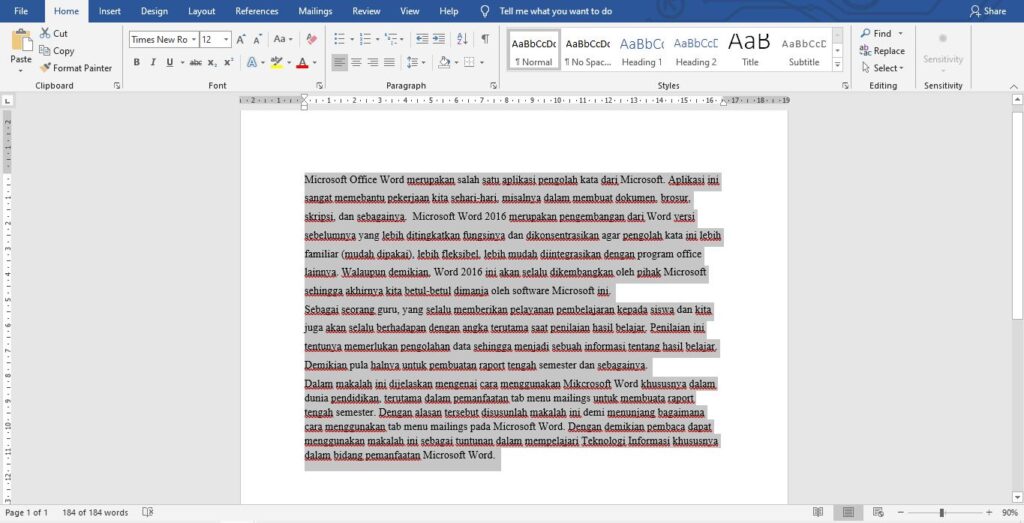
Task: Apply subscript formatting
Action: point(212,63)
